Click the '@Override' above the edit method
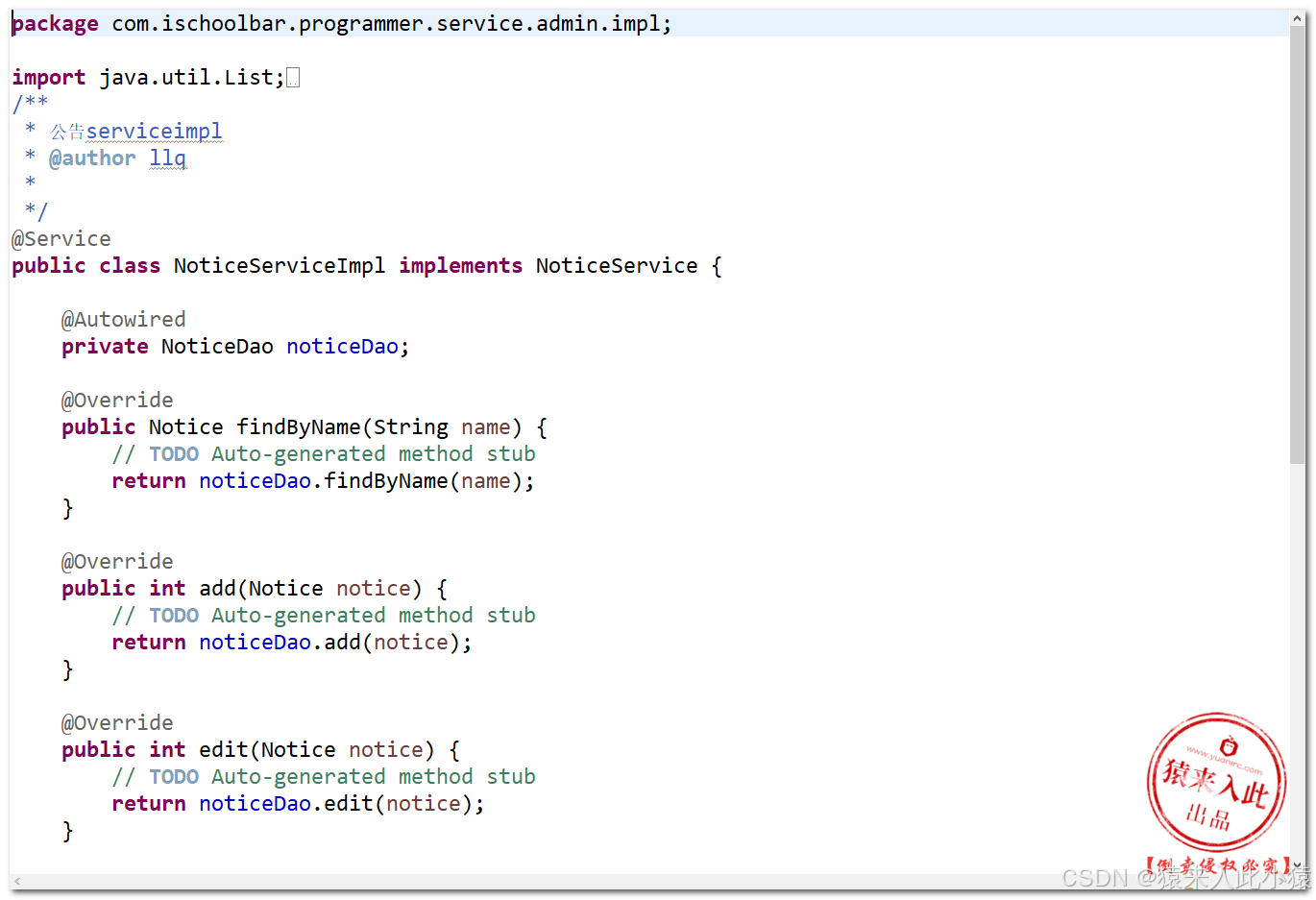The width and height of the screenshot is (1316, 900). coord(117,723)
